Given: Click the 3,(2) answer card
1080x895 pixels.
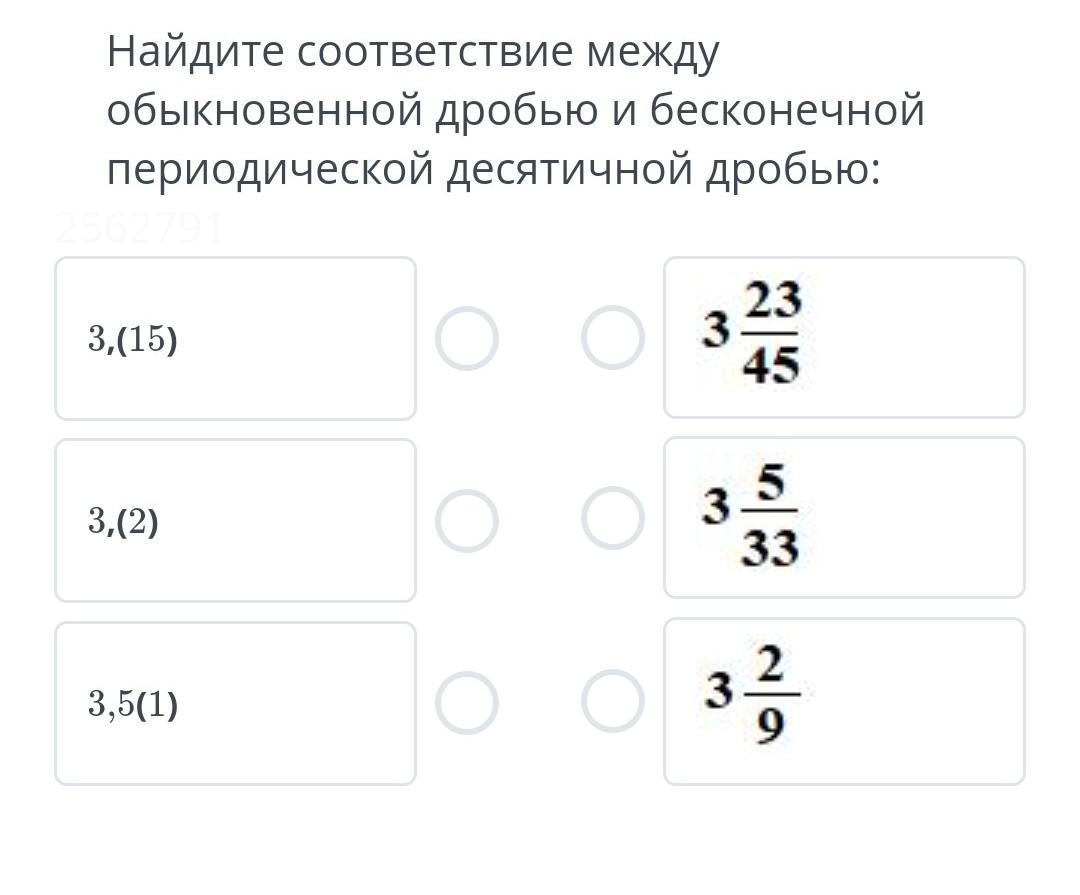Looking at the screenshot, I should click(236, 521).
